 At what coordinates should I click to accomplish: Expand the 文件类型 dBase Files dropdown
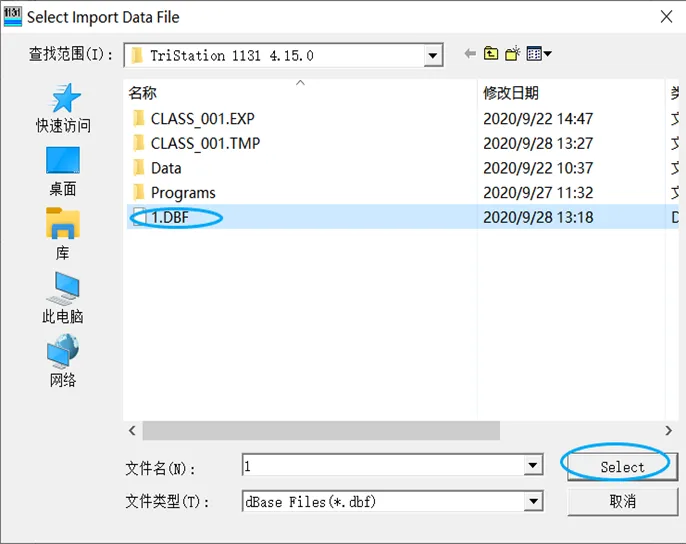click(x=533, y=501)
